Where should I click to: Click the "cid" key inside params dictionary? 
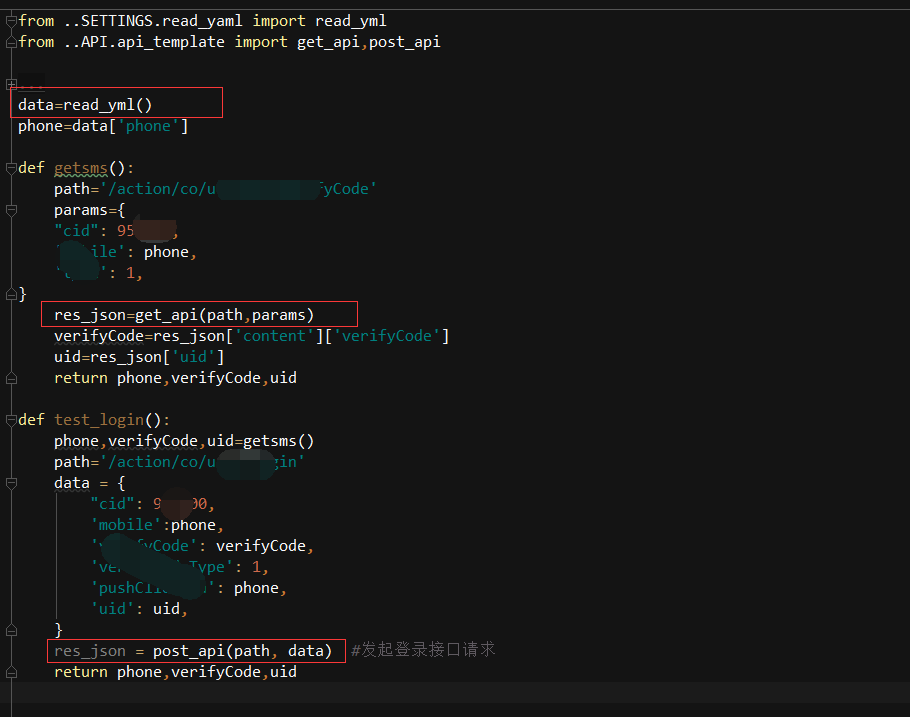[x=76, y=231]
